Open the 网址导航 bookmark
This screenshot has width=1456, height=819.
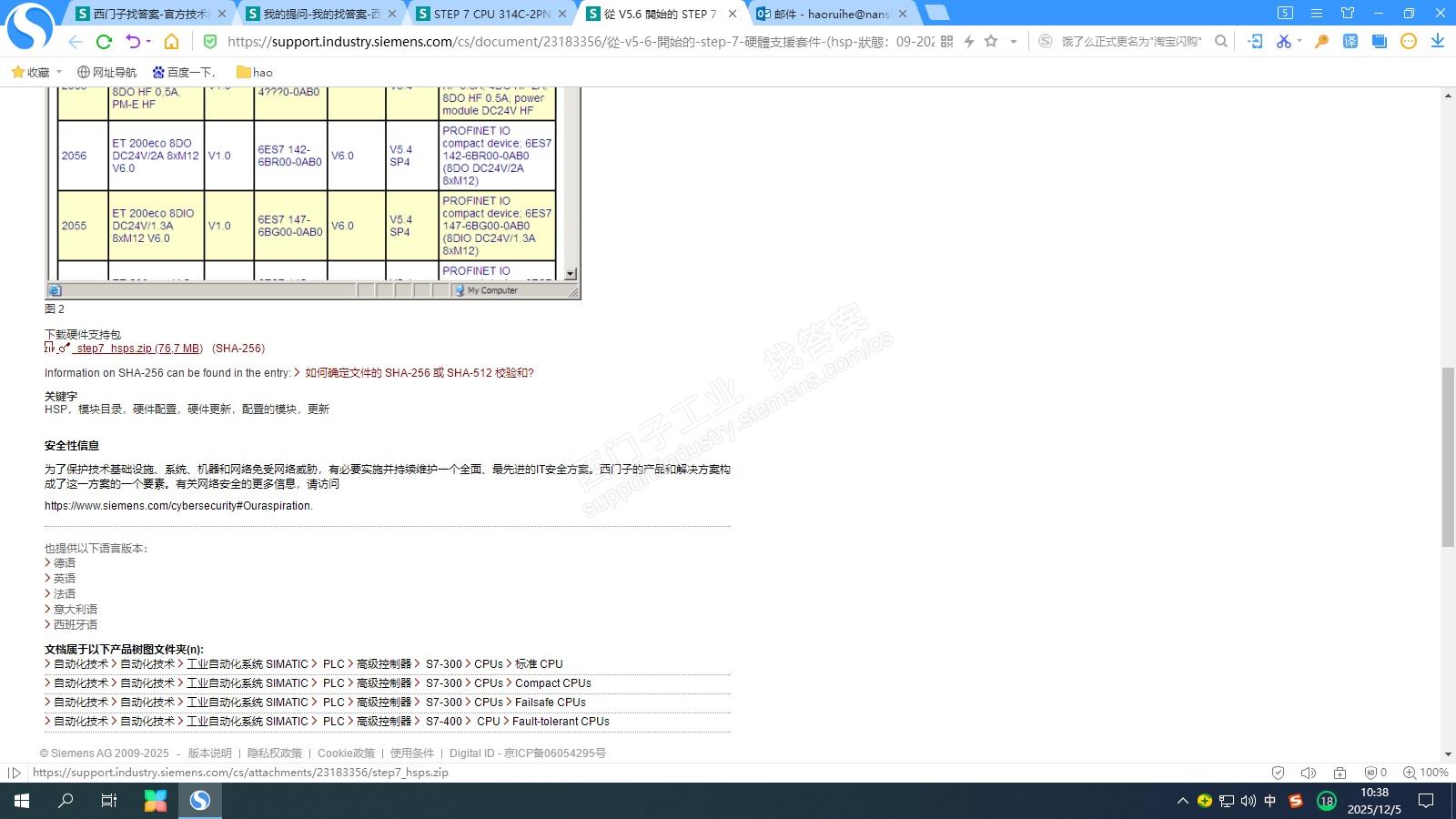[106, 72]
